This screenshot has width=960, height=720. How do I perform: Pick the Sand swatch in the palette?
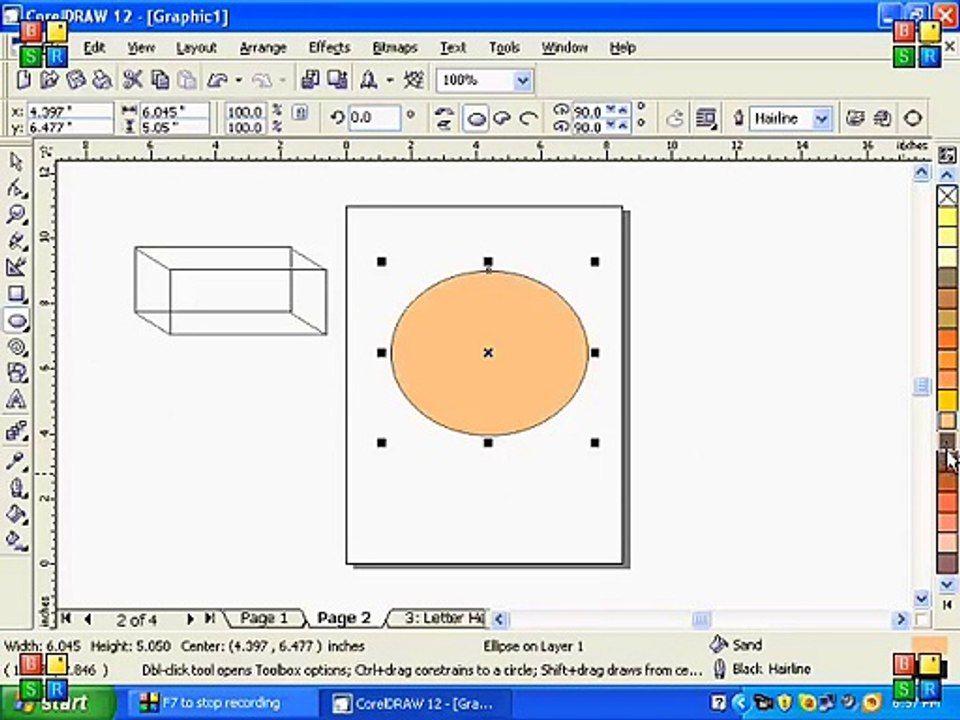pyautogui.click(x=947, y=421)
